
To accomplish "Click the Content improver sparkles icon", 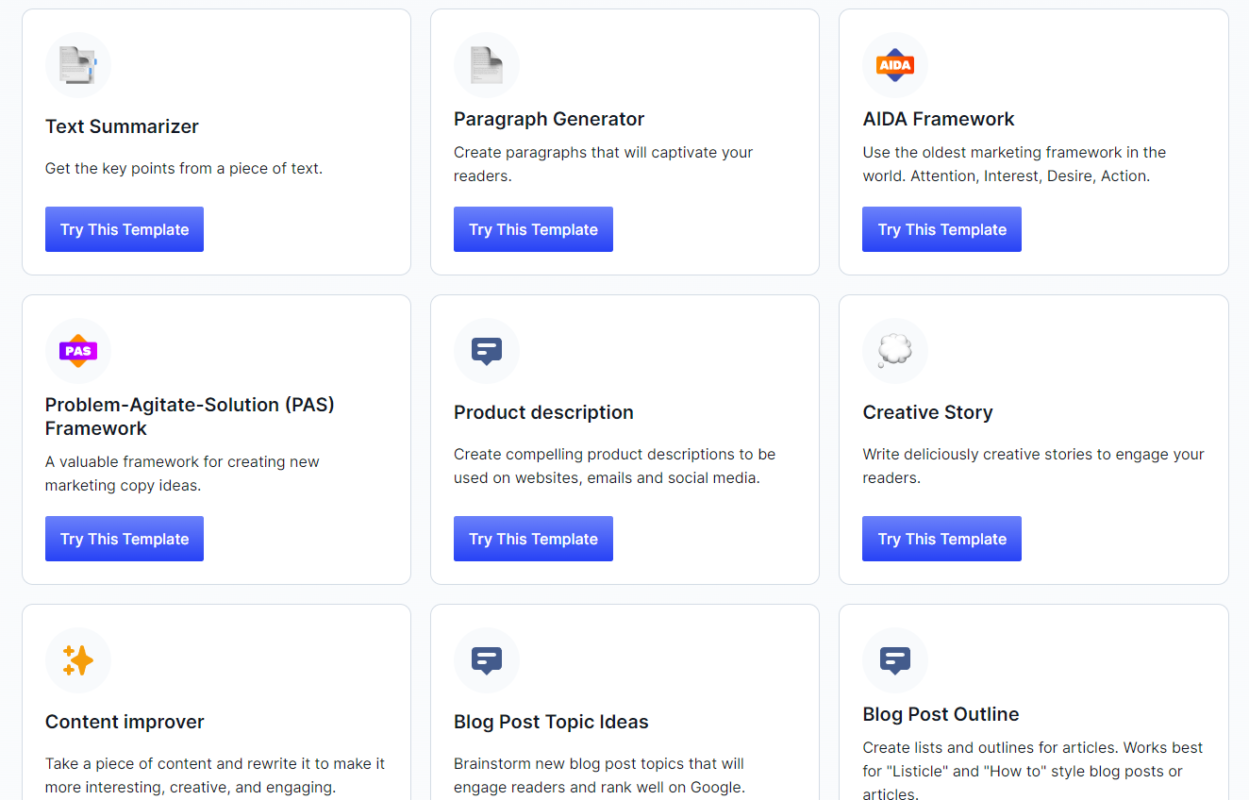I will coord(78,661).
